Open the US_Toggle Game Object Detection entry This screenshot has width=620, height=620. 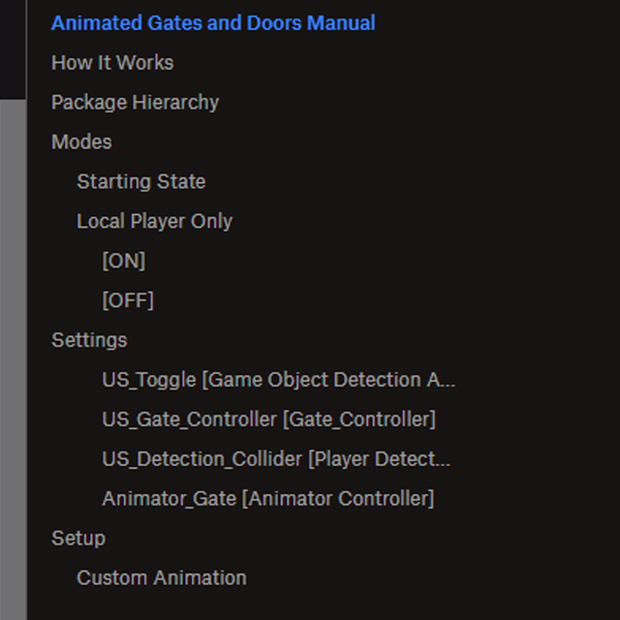tap(279, 380)
